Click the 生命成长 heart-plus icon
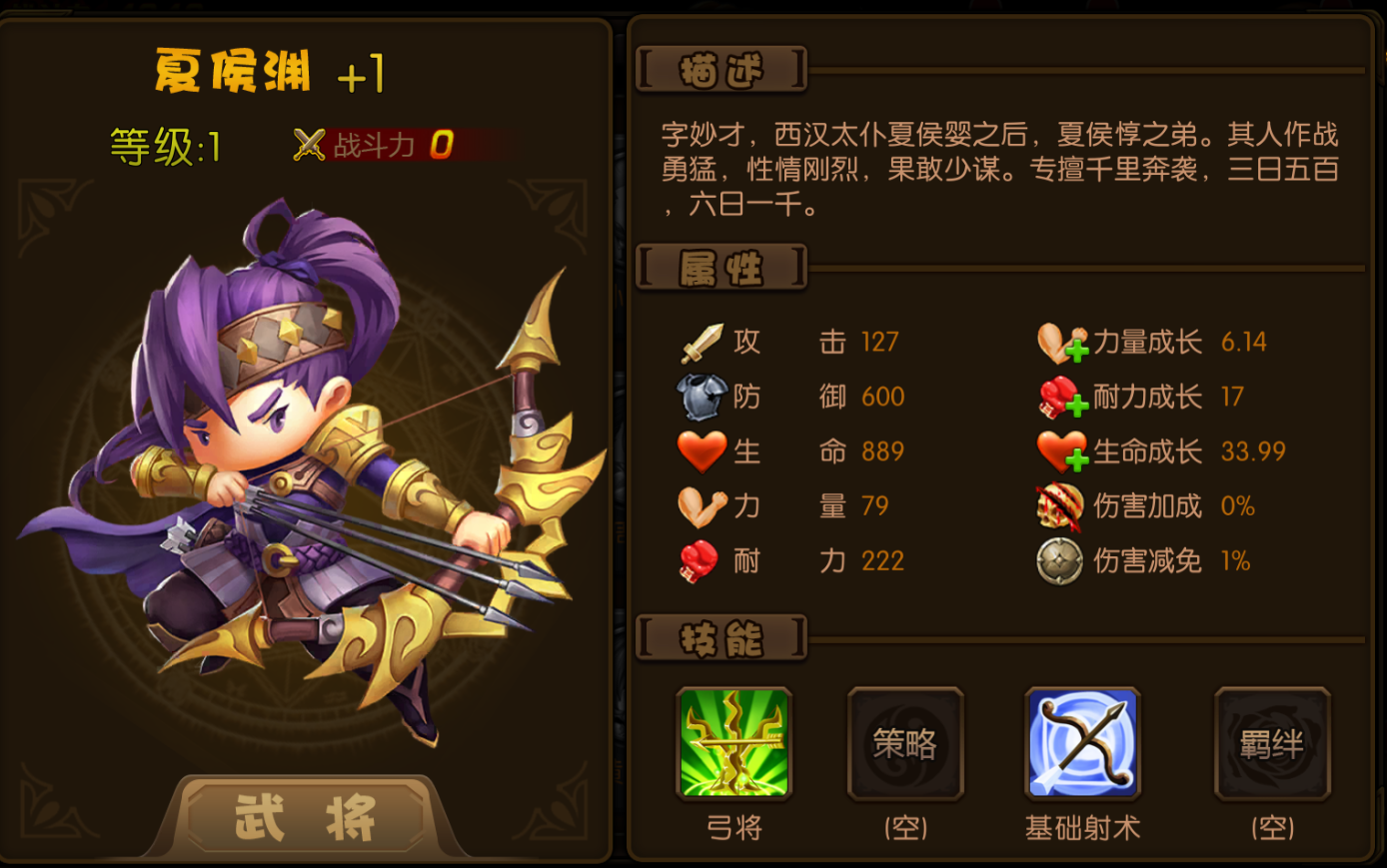 pos(1061,451)
